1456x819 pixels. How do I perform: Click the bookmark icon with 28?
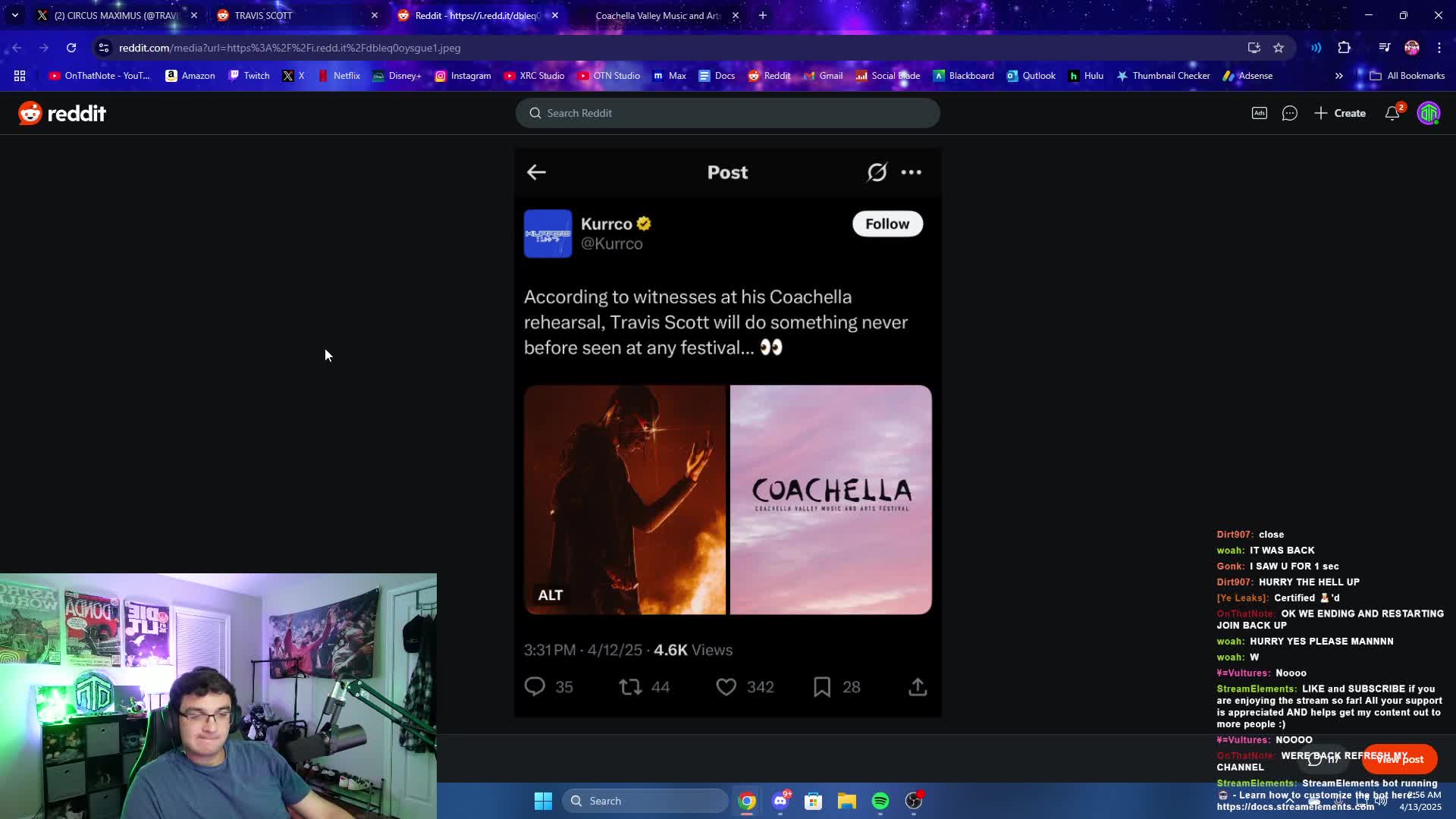(x=822, y=687)
